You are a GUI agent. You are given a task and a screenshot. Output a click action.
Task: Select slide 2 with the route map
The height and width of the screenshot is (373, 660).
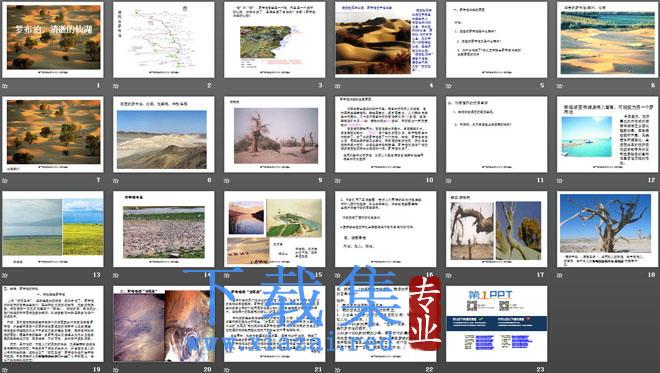pyautogui.click(x=164, y=40)
